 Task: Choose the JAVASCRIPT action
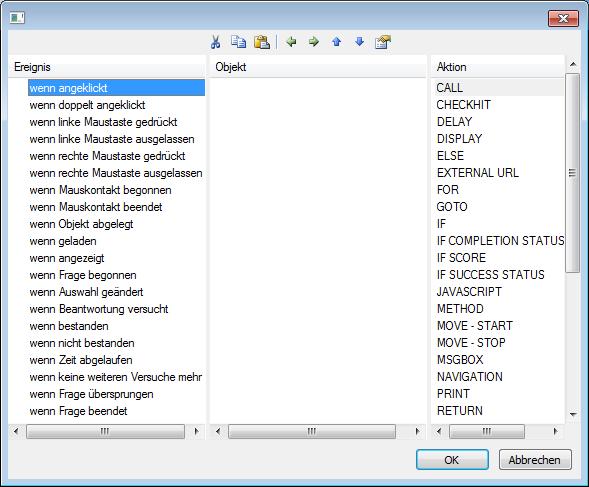click(x=469, y=292)
